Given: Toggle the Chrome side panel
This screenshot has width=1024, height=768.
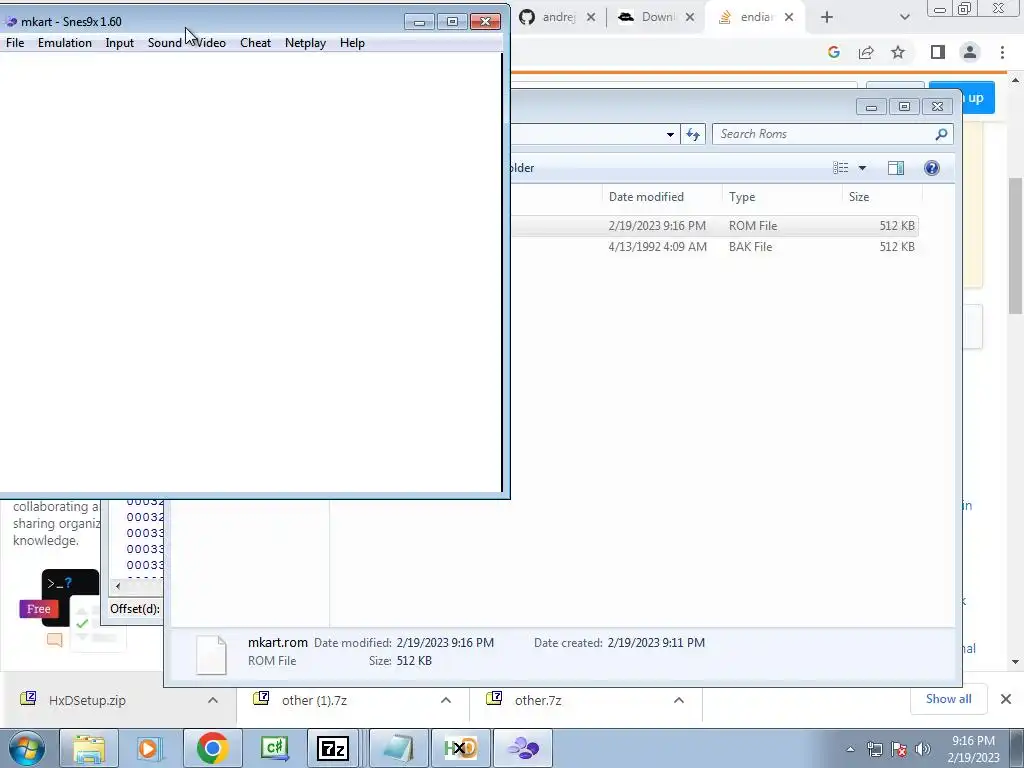Looking at the screenshot, I should pyautogui.click(x=938, y=52).
